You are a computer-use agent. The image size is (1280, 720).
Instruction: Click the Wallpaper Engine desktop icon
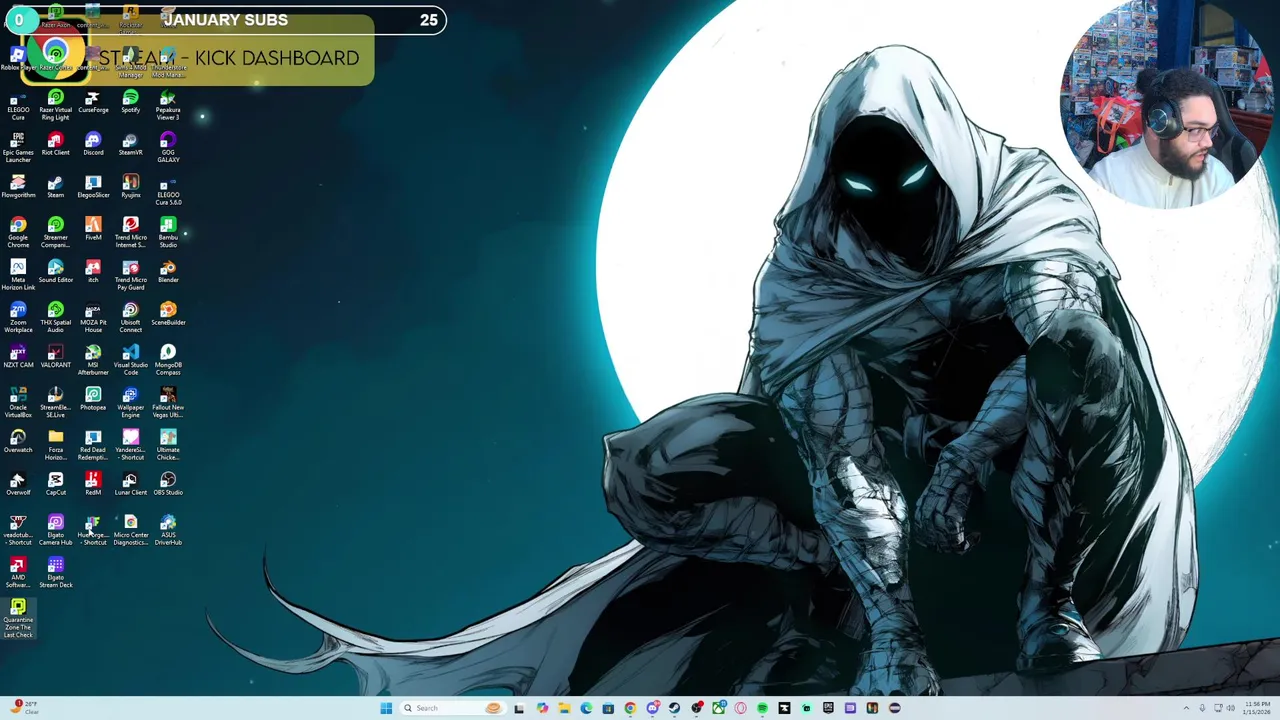point(130,403)
